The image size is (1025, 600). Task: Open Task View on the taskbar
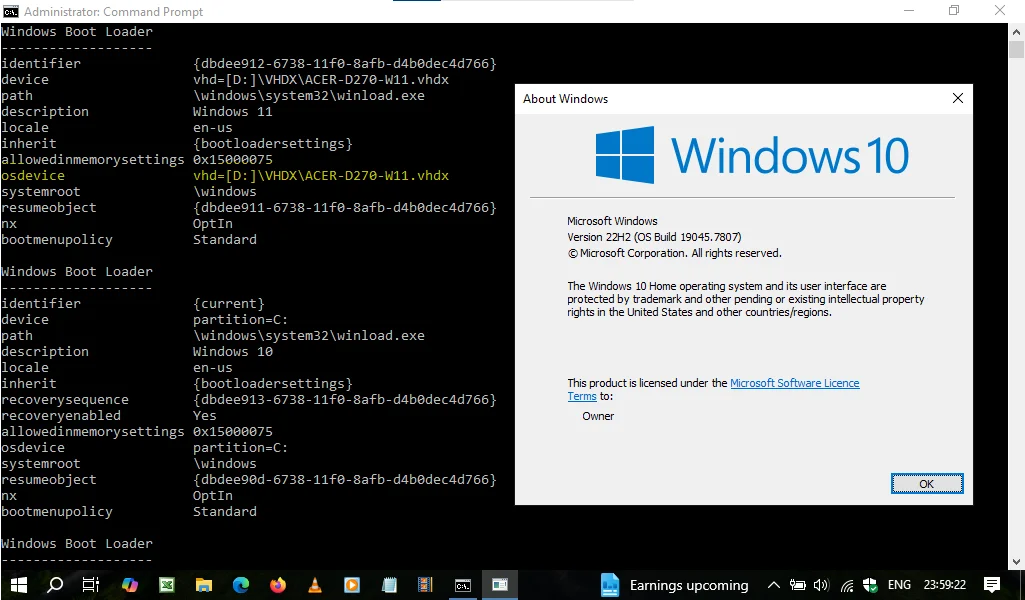click(91, 584)
